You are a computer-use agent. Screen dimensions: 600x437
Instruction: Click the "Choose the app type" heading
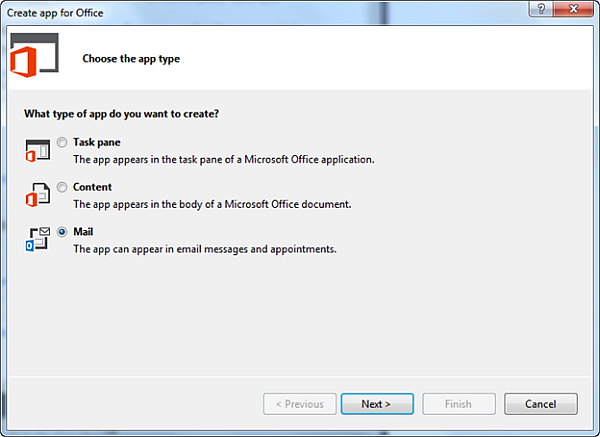tap(131, 59)
